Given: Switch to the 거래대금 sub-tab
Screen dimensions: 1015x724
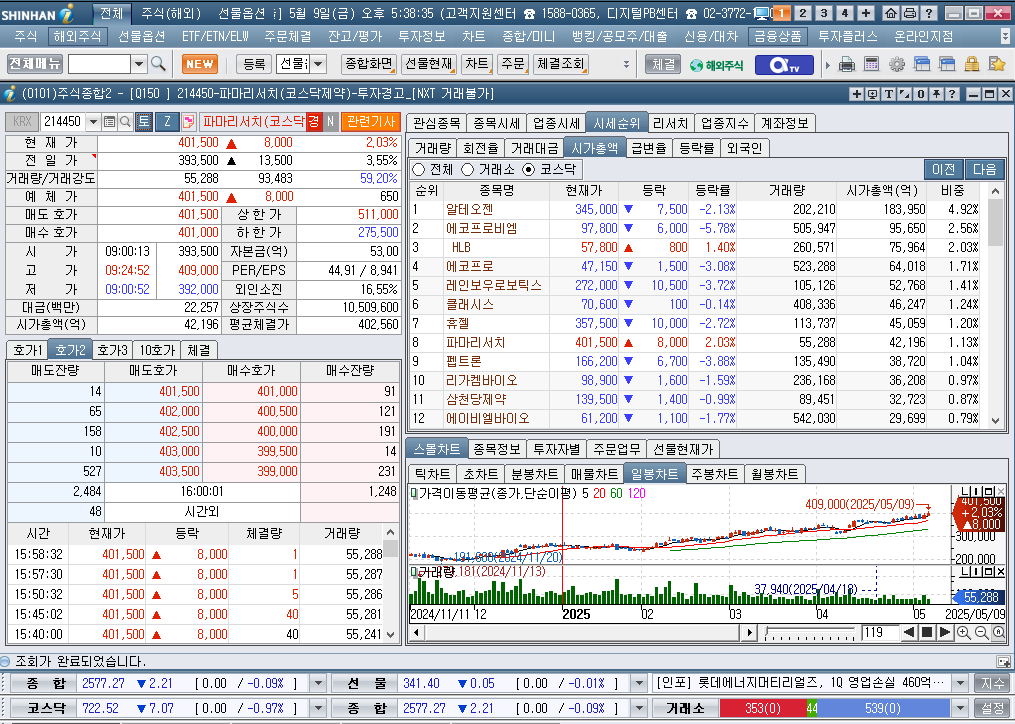Looking at the screenshot, I should pyautogui.click(x=534, y=148).
